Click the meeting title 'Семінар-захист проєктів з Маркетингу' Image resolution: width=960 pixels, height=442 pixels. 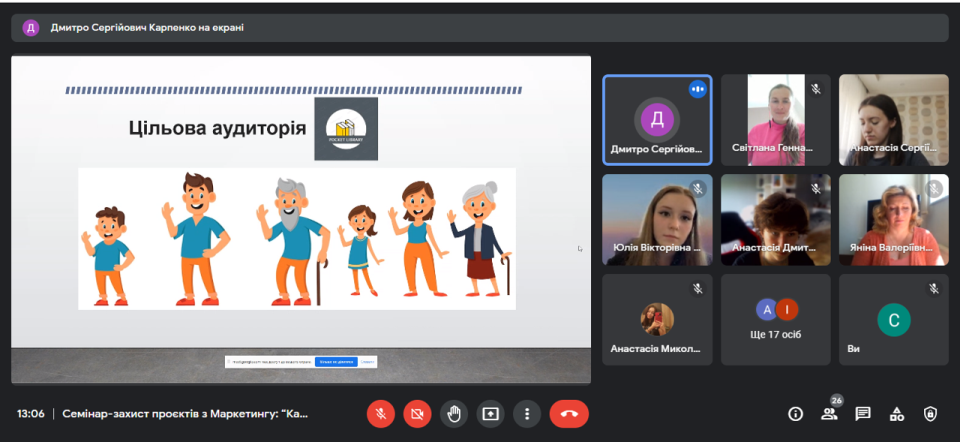(186, 414)
